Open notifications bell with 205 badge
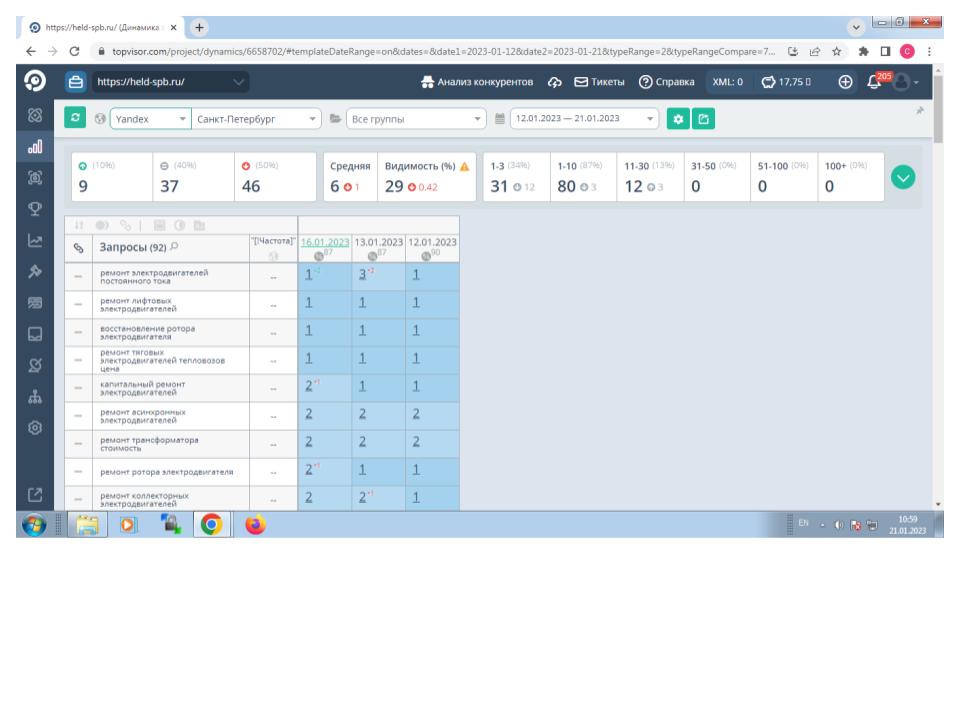This screenshot has height=720, width=960. [x=875, y=81]
